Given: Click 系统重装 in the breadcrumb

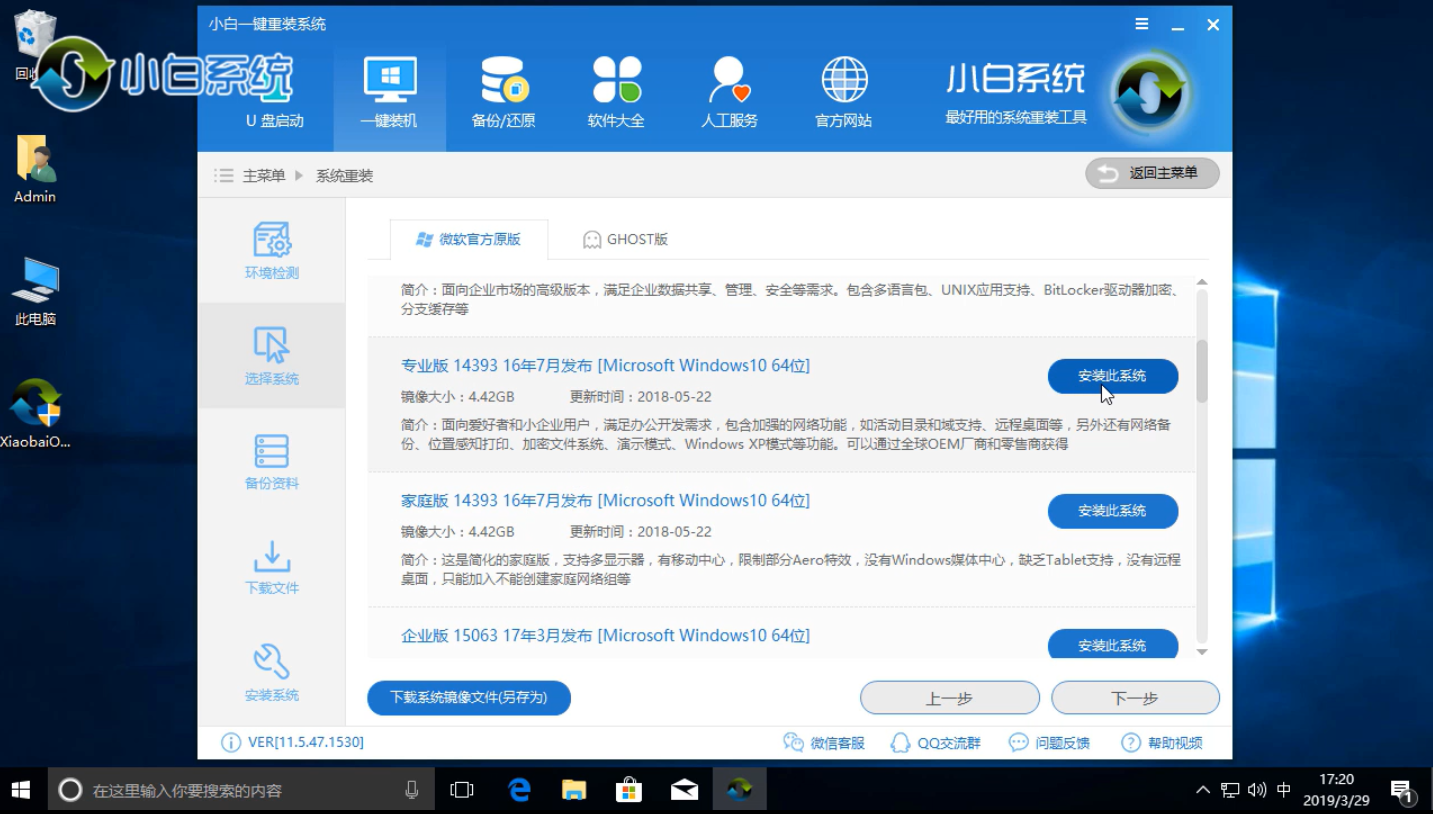Looking at the screenshot, I should pyautogui.click(x=344, y=176).
